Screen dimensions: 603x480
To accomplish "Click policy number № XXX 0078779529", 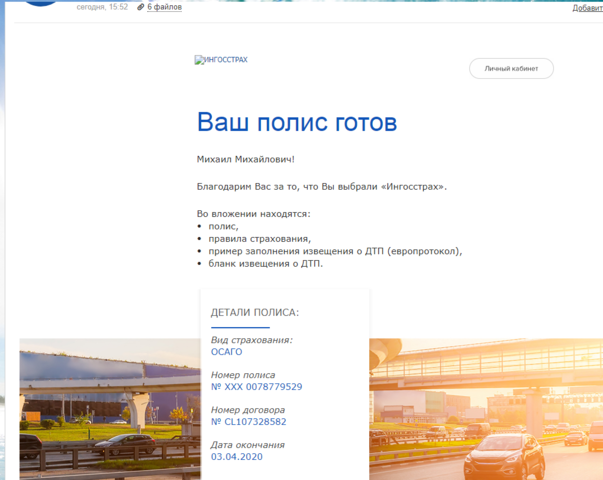I will [256, 387].
